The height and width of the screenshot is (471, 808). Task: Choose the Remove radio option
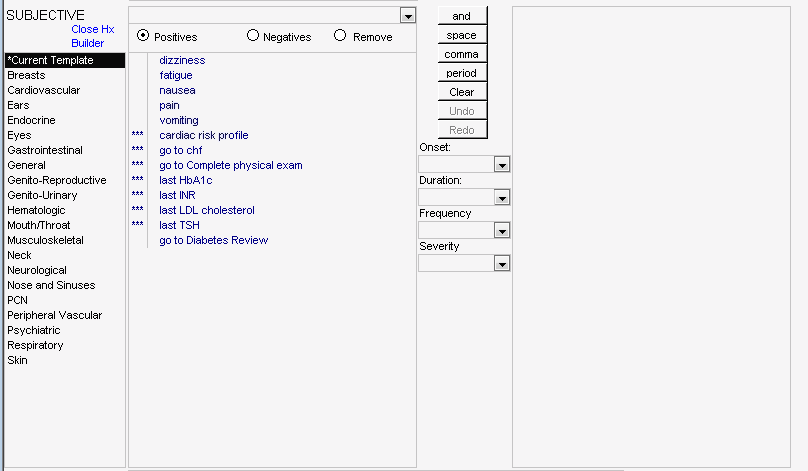(340, 36)
